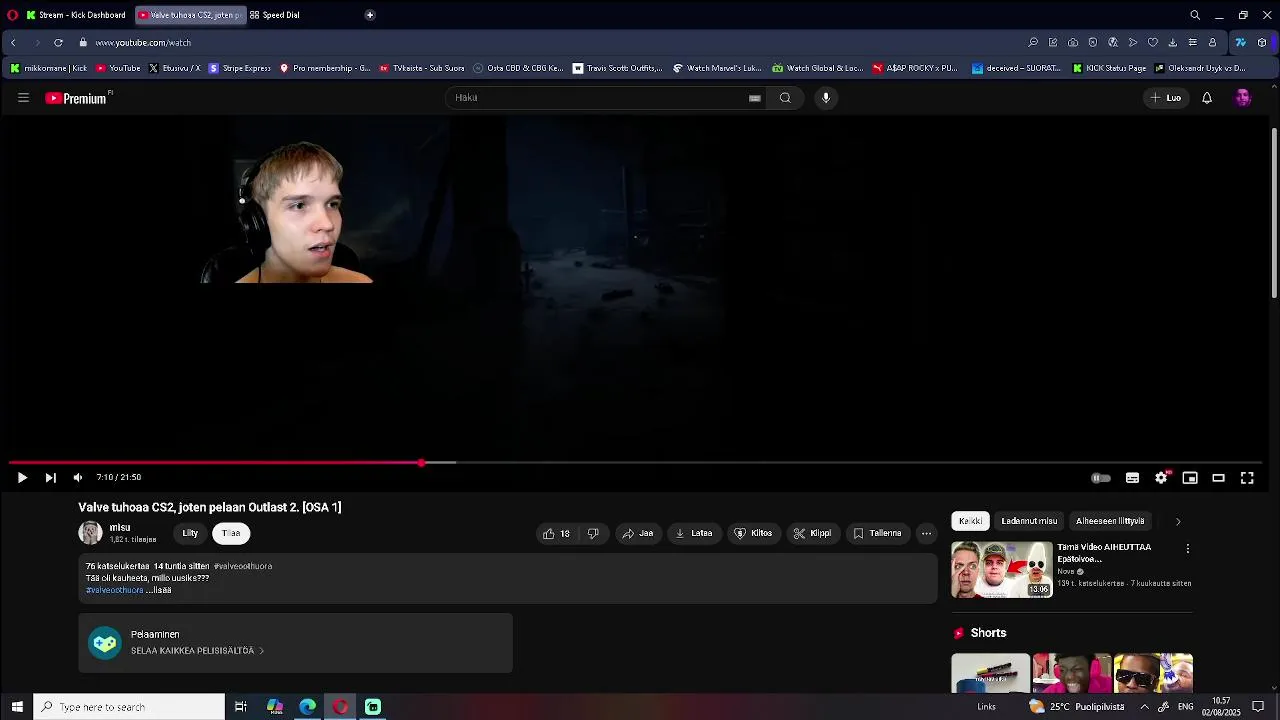Play the paused YouTube video
Screen dimensions: 1280x720
tap(22, 478)
